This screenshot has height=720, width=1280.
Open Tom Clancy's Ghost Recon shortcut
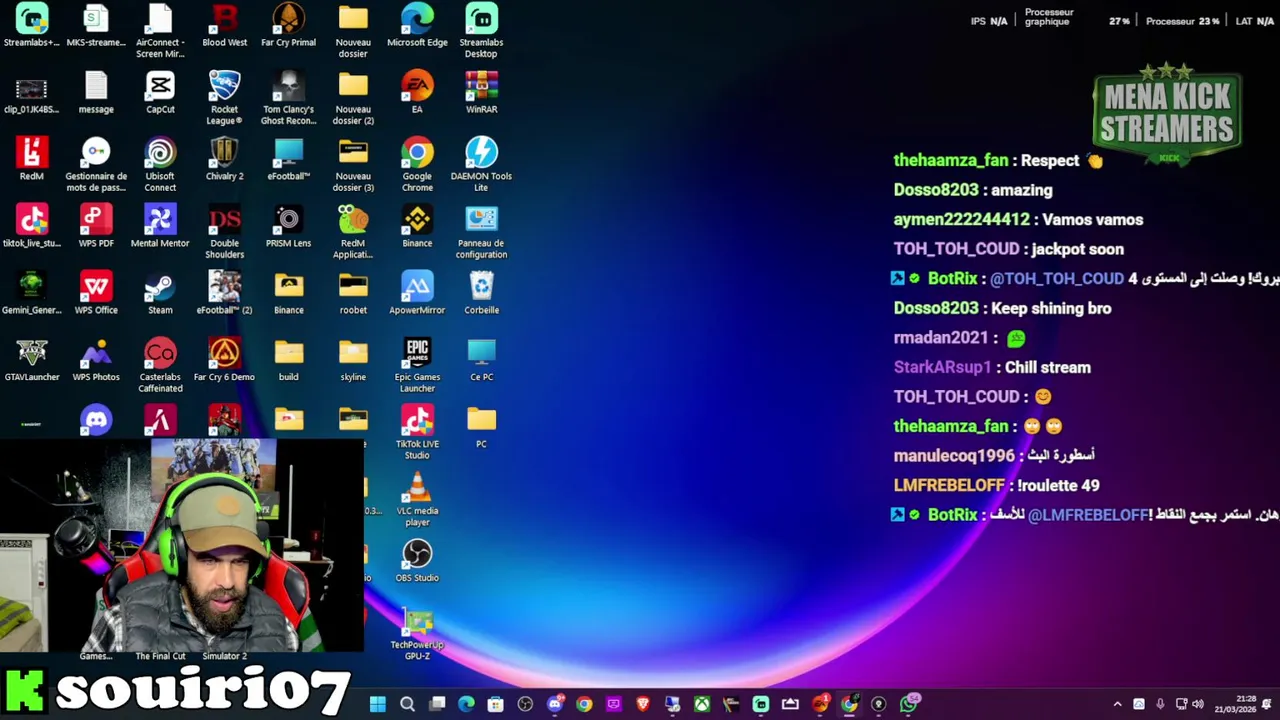click(288, 98)
